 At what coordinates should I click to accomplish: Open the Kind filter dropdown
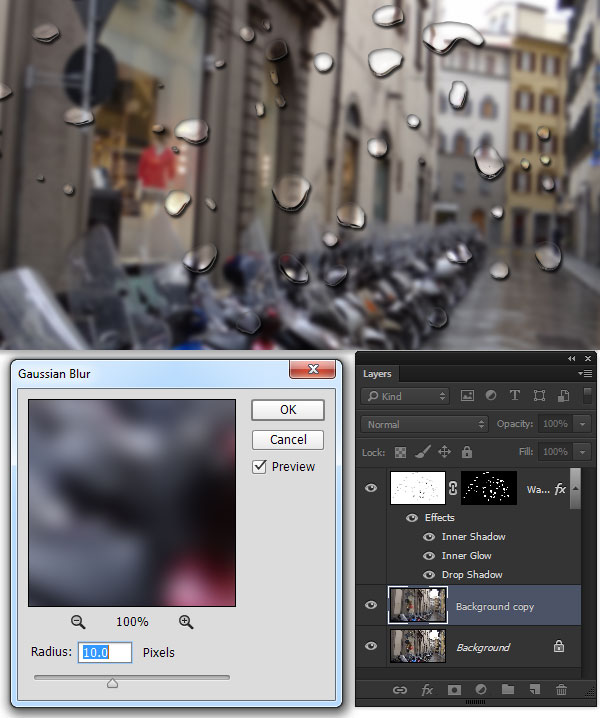pos(406,397)
